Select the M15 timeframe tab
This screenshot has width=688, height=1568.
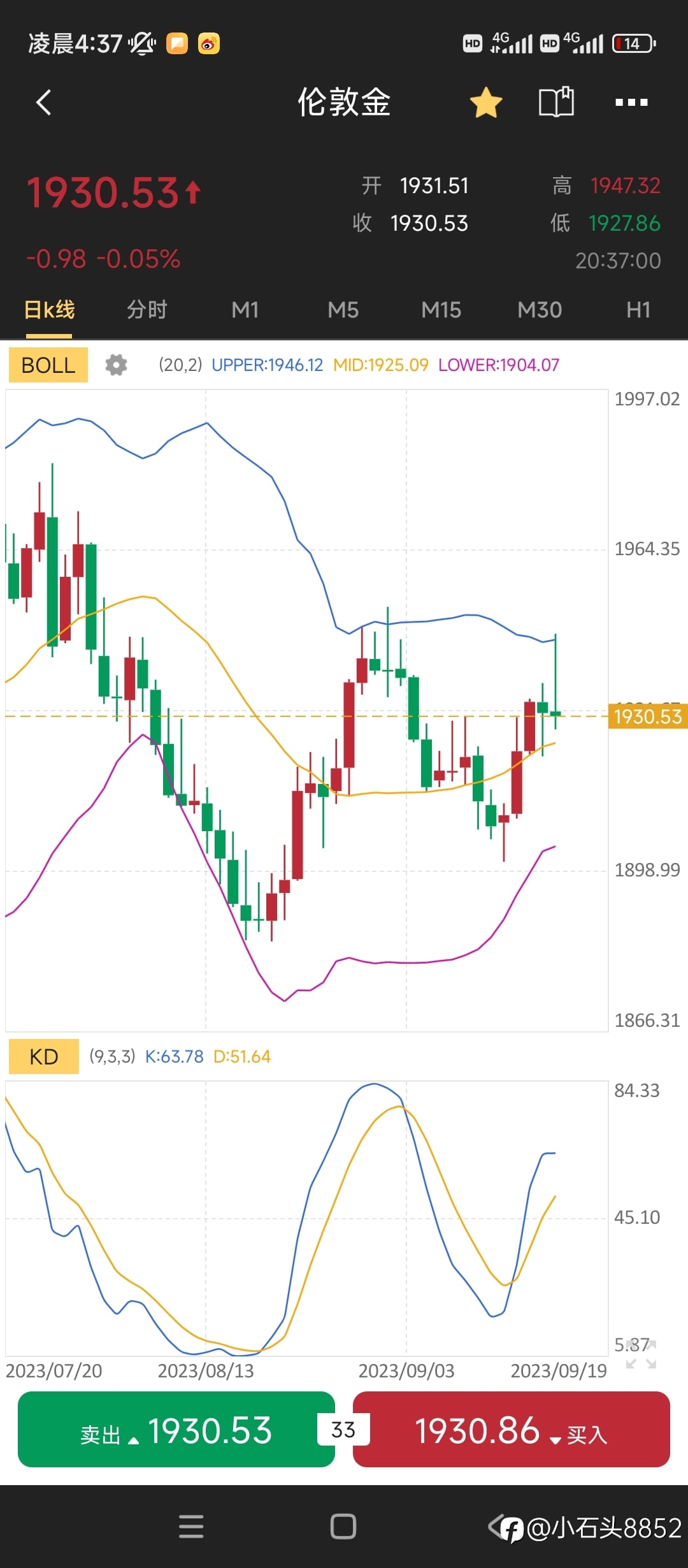(441, 310)
